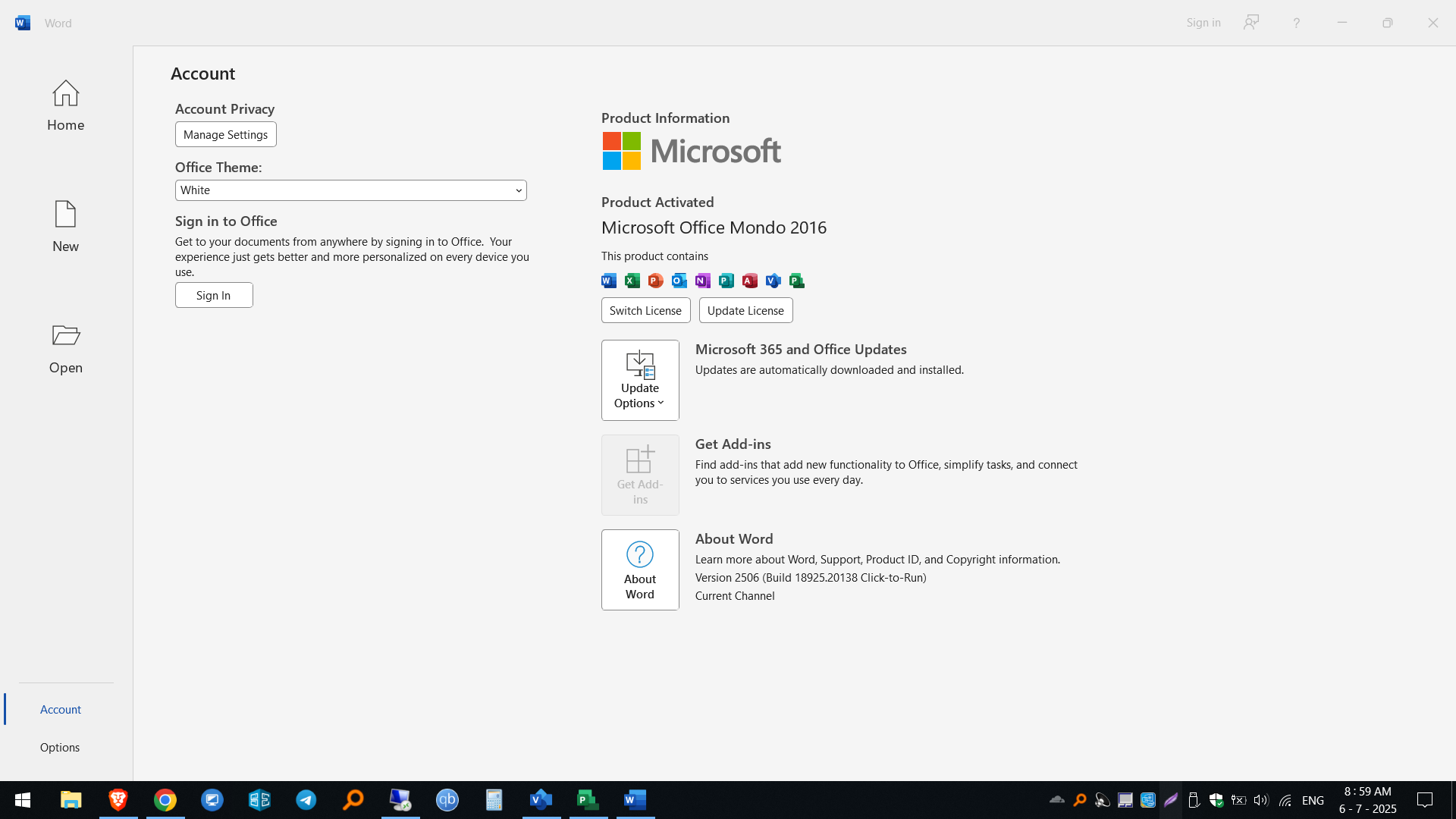The image size is (1456, 819).
Task: Click the OneNote product icon
Action: click(703, 281)
